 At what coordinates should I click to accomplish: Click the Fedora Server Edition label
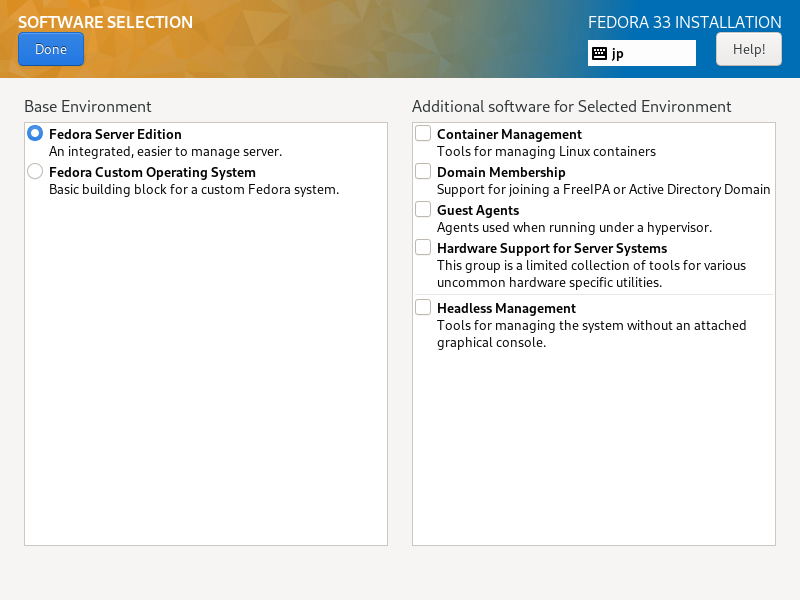pos(115,134)
